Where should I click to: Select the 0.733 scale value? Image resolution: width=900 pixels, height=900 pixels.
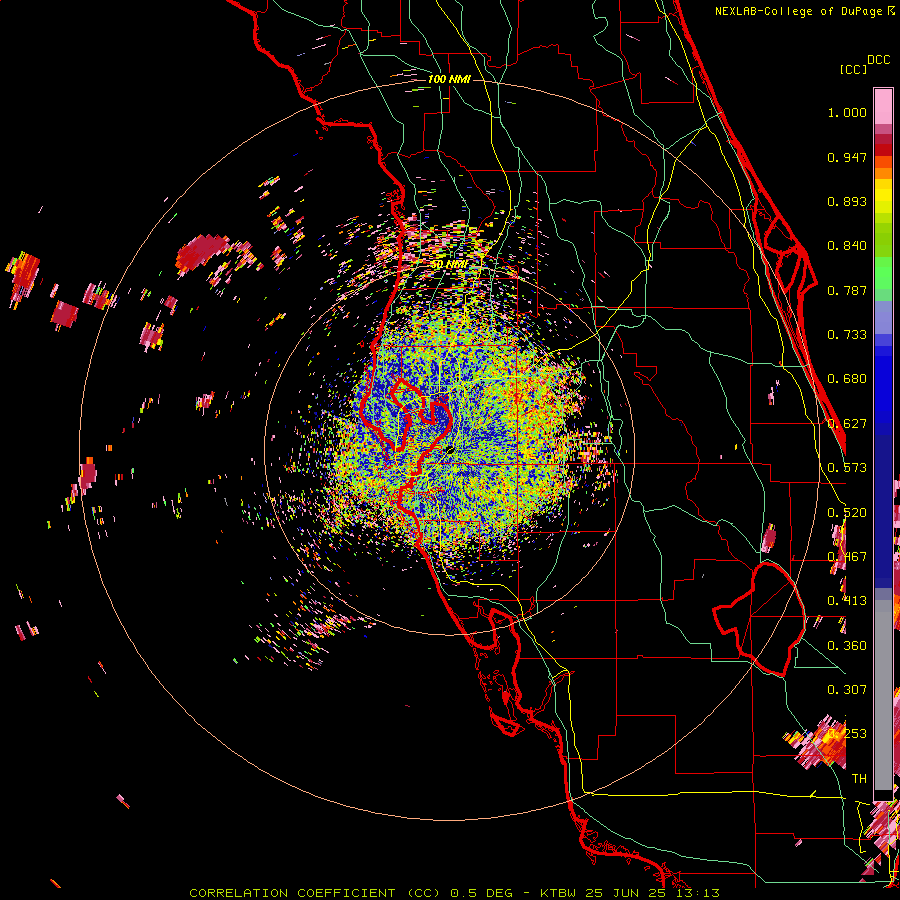(x=847, y=335)
